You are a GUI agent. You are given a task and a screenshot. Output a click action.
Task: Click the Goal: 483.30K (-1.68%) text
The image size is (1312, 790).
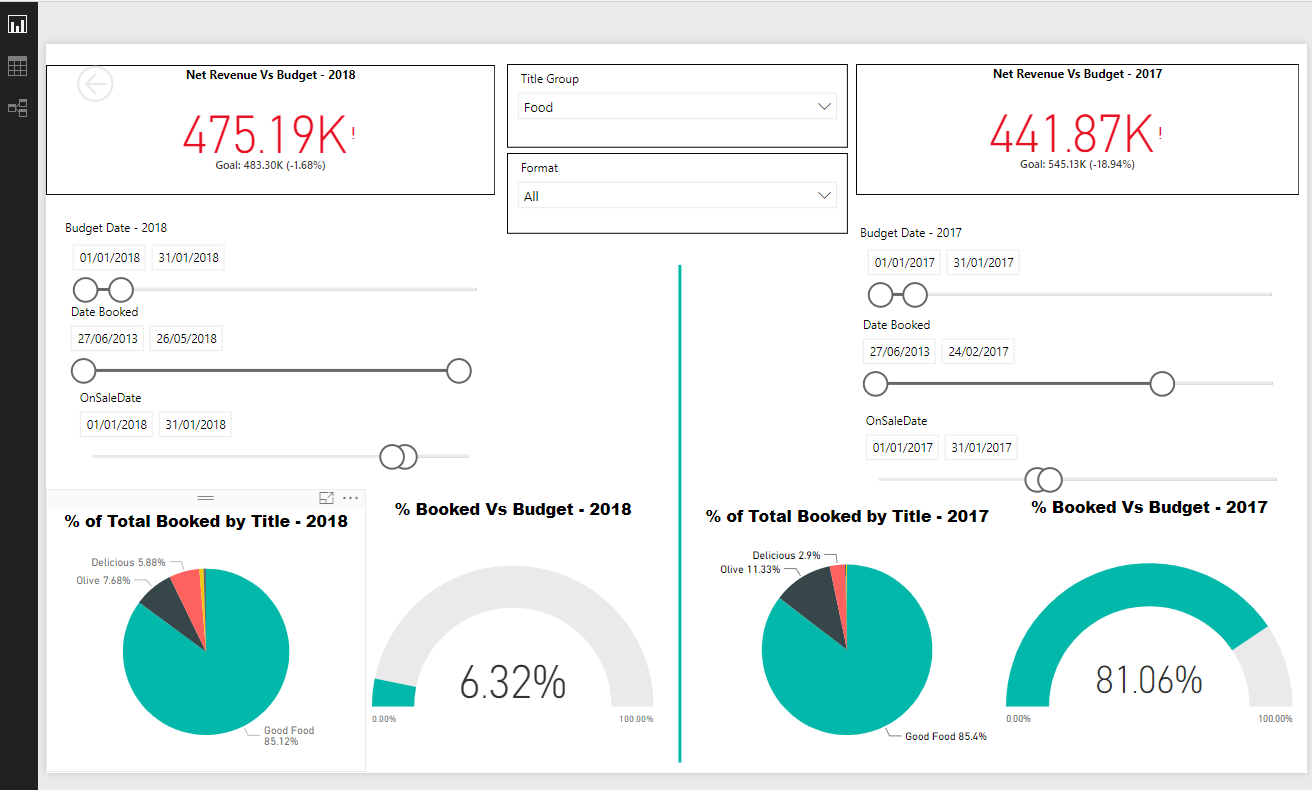pos(270,165)
